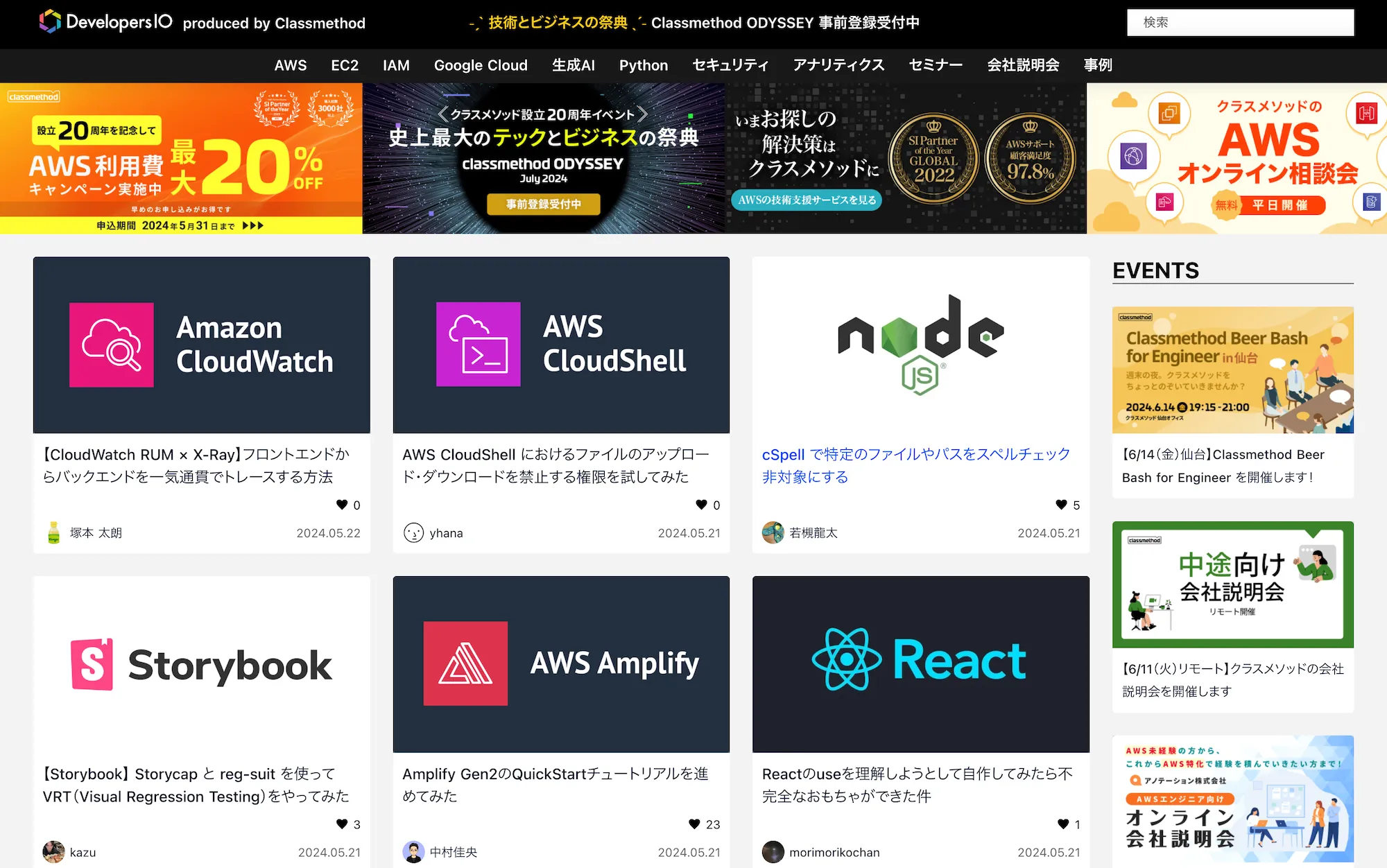The image size is (1387, 868).
Task: Click the DevelopersIO logo icon
Action: tap(50, 22)
